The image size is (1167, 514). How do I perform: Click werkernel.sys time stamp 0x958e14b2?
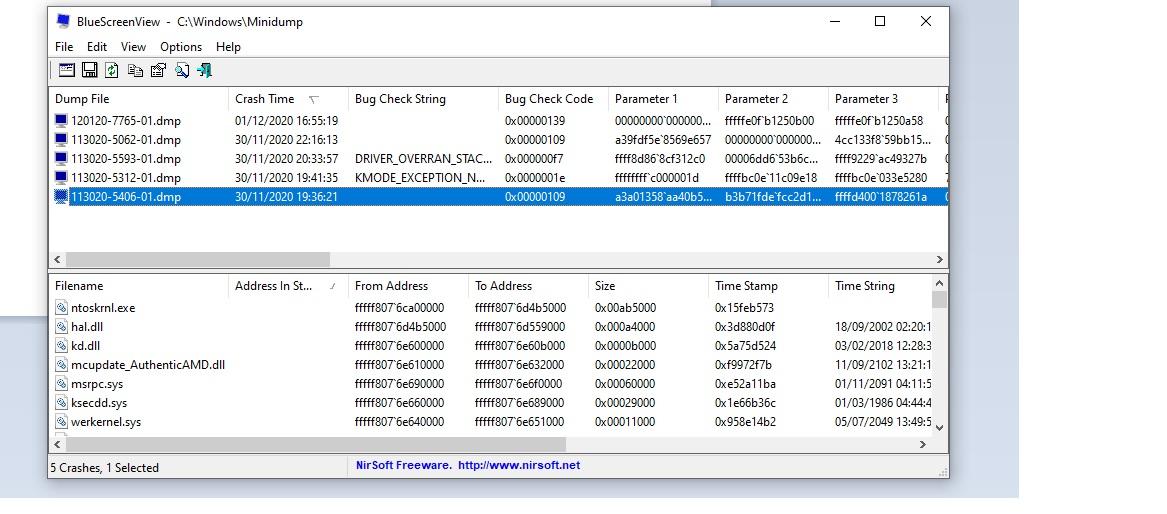[x=745, y=422]
